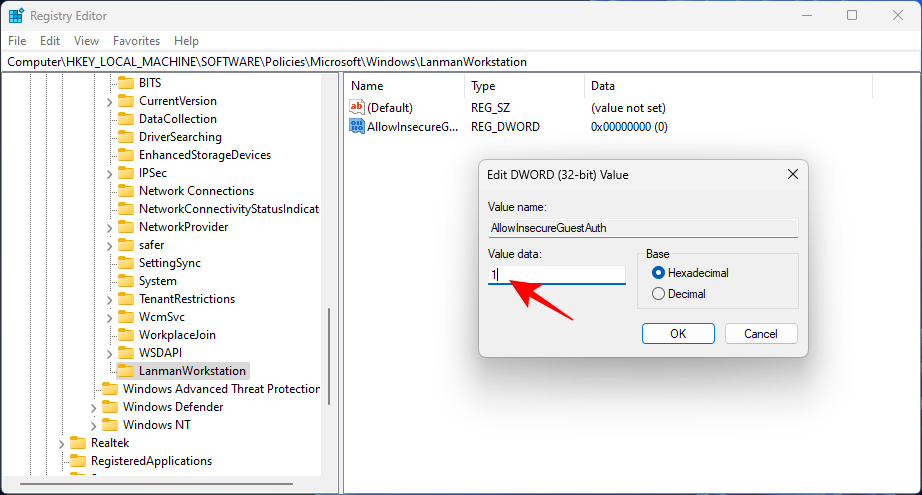
Task: Select the Decimal base option
Action: pos(658,294)
